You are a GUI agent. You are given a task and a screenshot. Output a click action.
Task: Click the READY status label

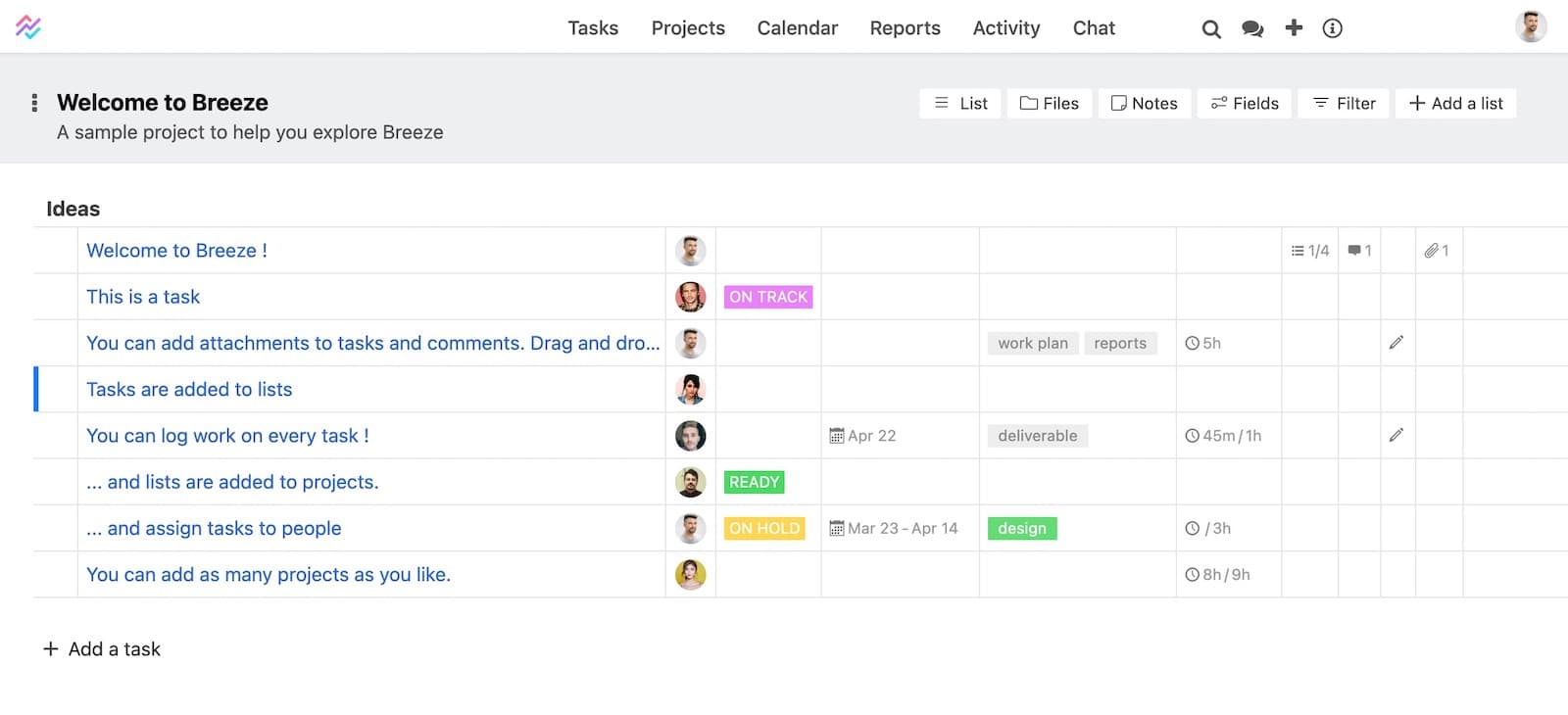pos(755,482)
